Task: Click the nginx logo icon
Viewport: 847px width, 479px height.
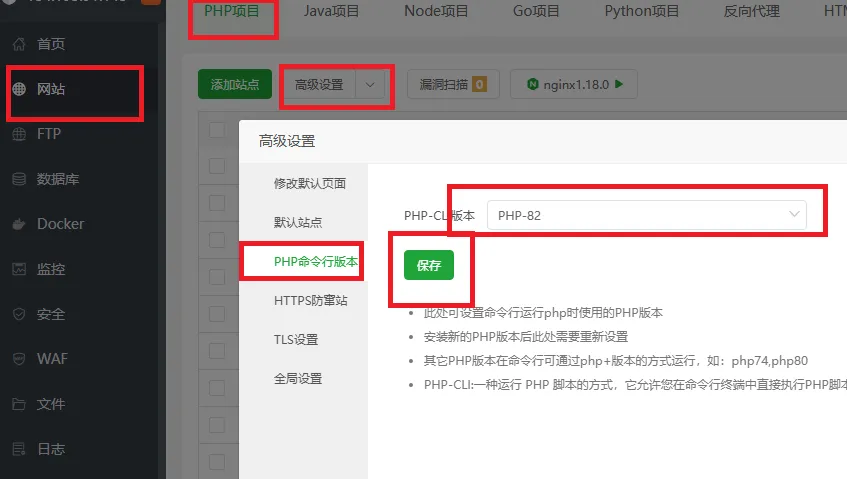Action: point(533,84)
